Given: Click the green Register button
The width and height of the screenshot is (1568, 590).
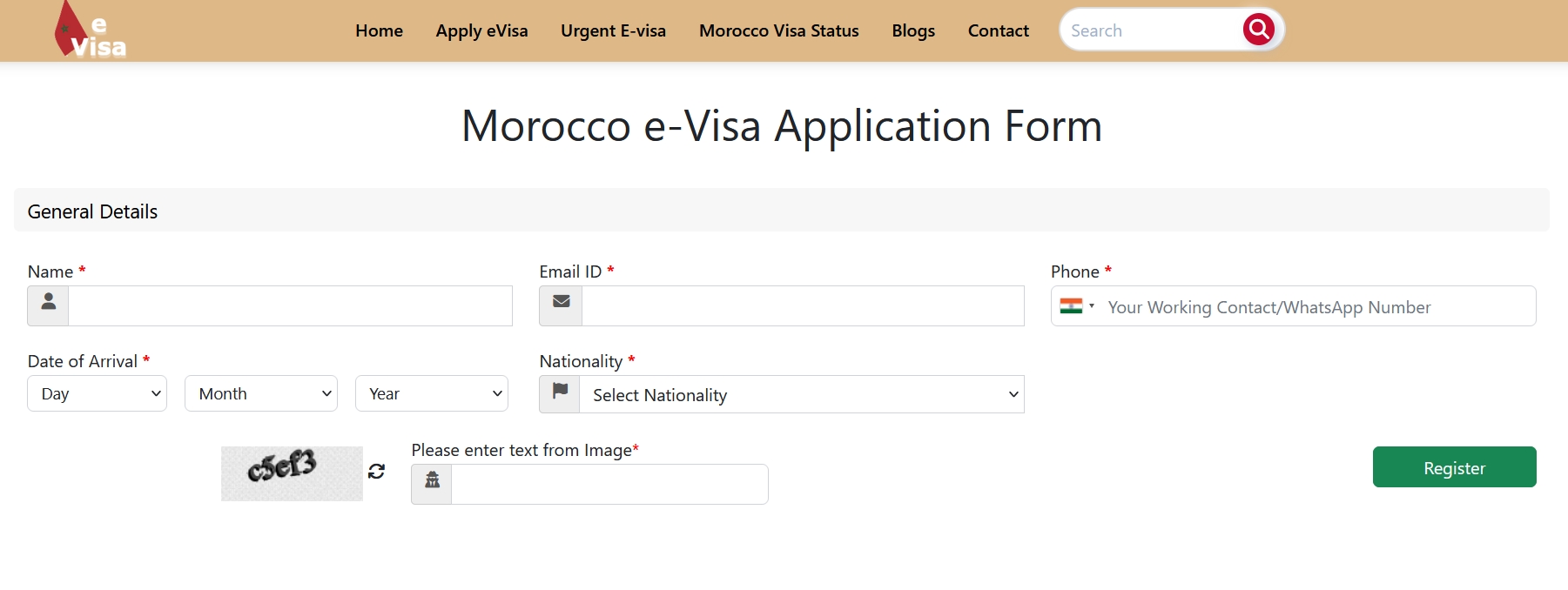Looking at the screenshot, I should pyautogui.click(x=1453, y=467).
